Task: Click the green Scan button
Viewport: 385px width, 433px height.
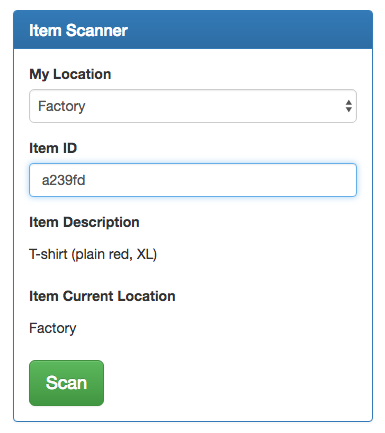Action: click(x=66, y=383)
